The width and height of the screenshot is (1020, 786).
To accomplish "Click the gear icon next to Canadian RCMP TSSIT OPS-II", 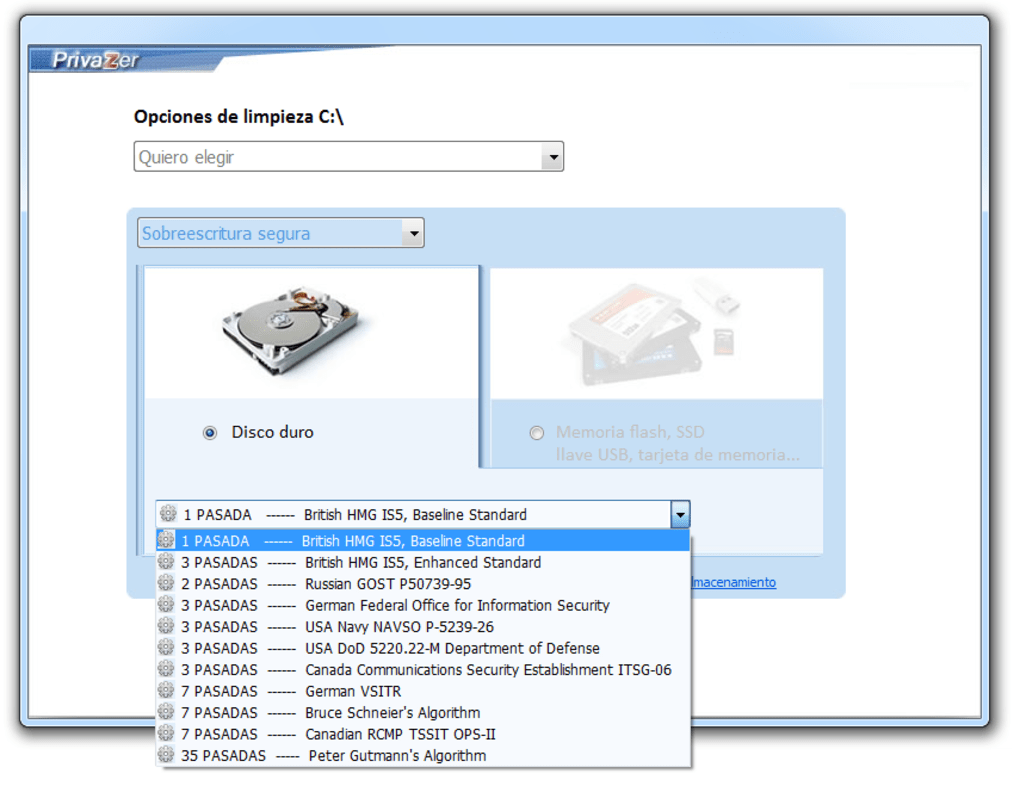I will 165,734.
